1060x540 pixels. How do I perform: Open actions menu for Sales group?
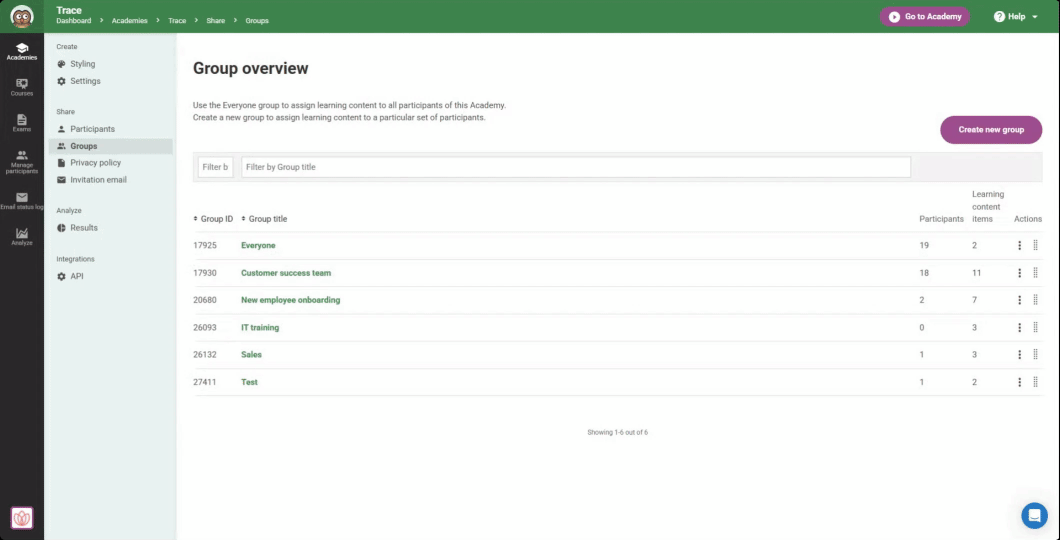point(1019,354)
